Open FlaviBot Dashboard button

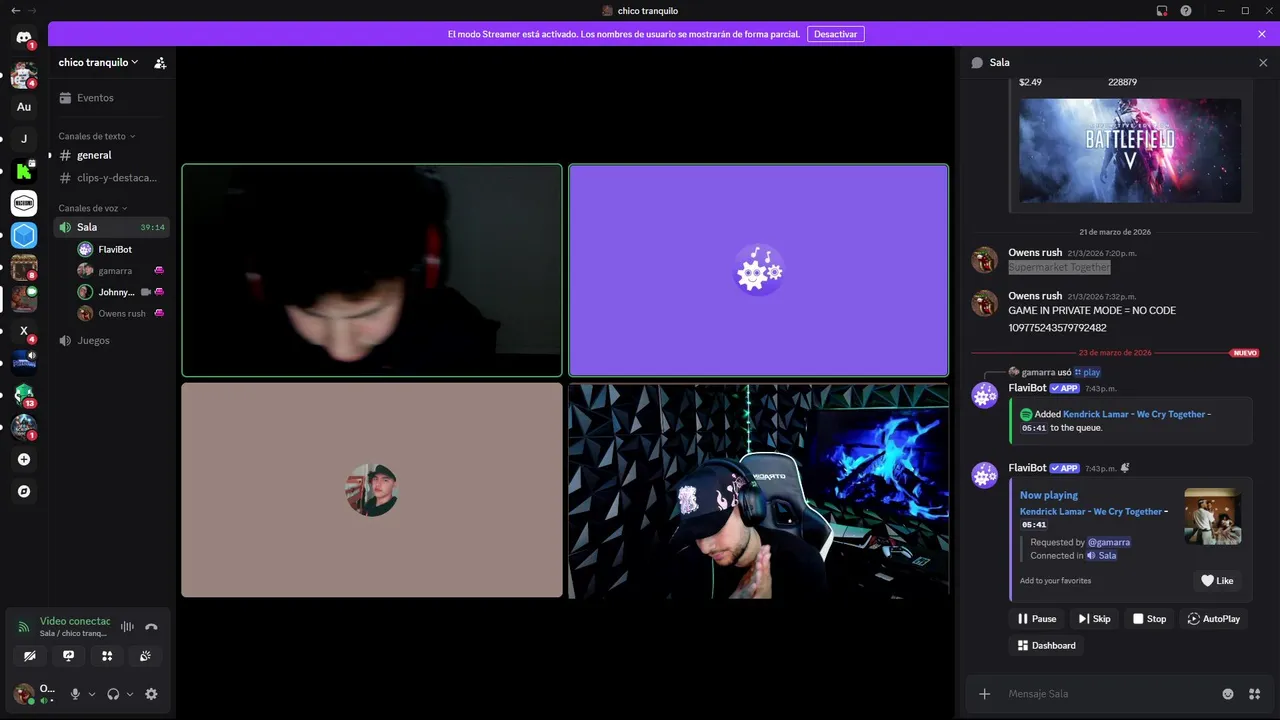1046,645
